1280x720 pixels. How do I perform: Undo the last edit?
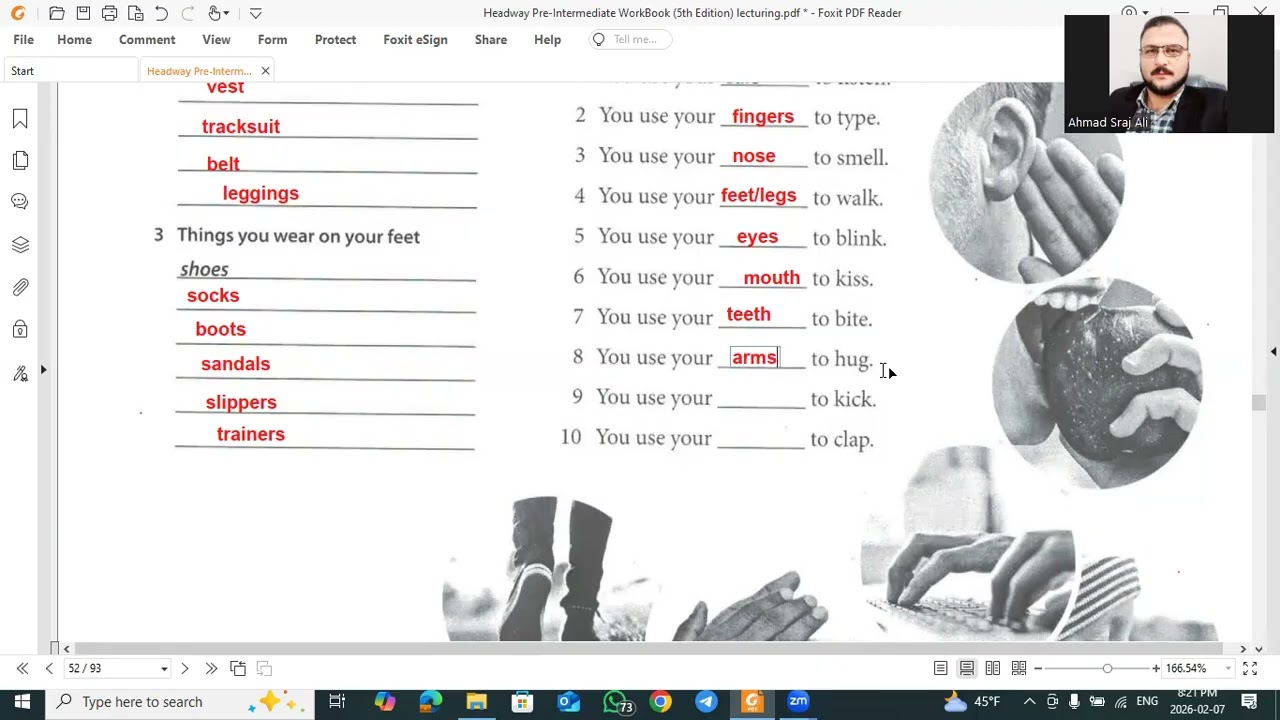coord(161,13)
